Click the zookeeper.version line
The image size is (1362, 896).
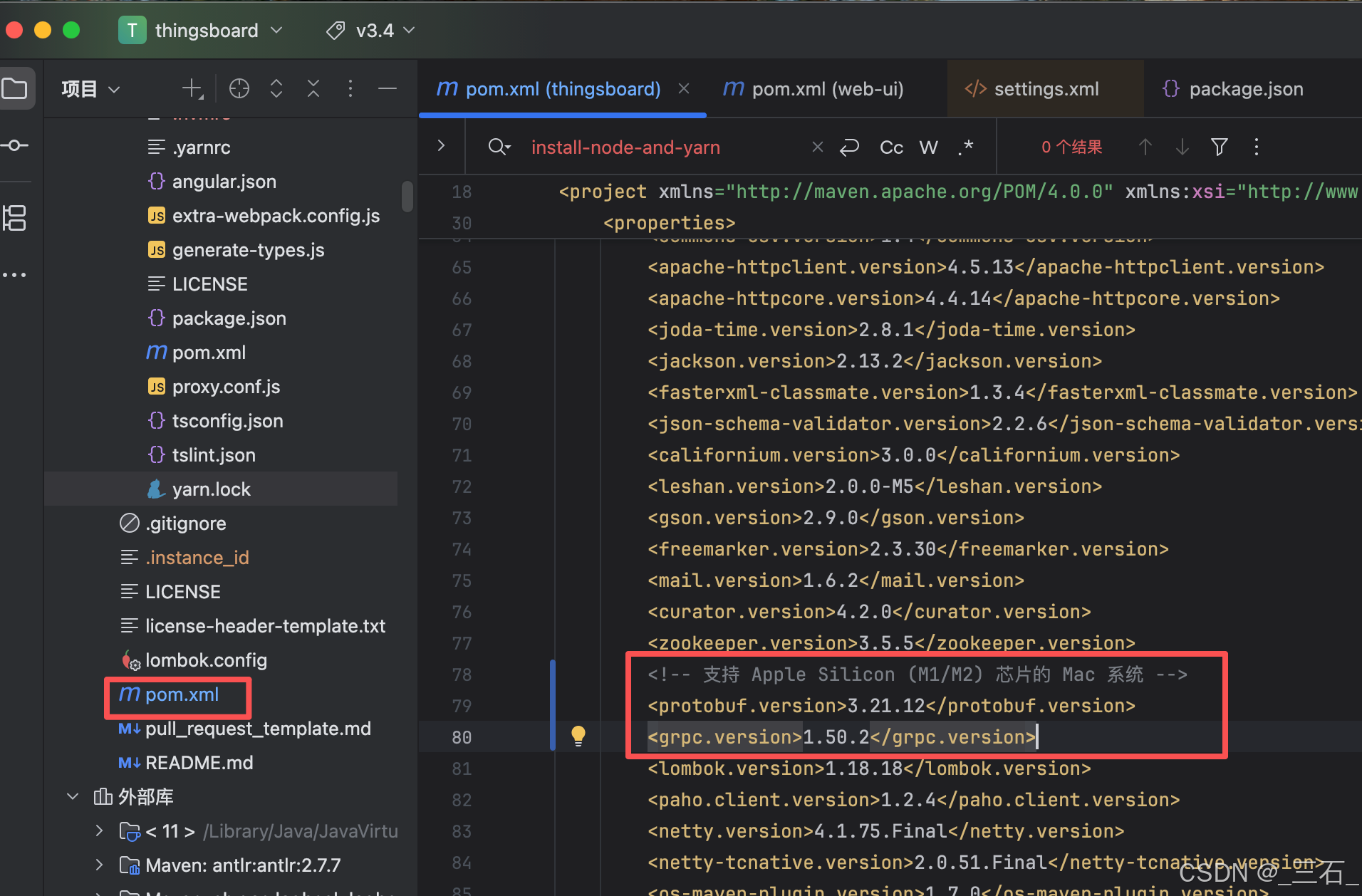pyautogui.click(x=891, y=643)
